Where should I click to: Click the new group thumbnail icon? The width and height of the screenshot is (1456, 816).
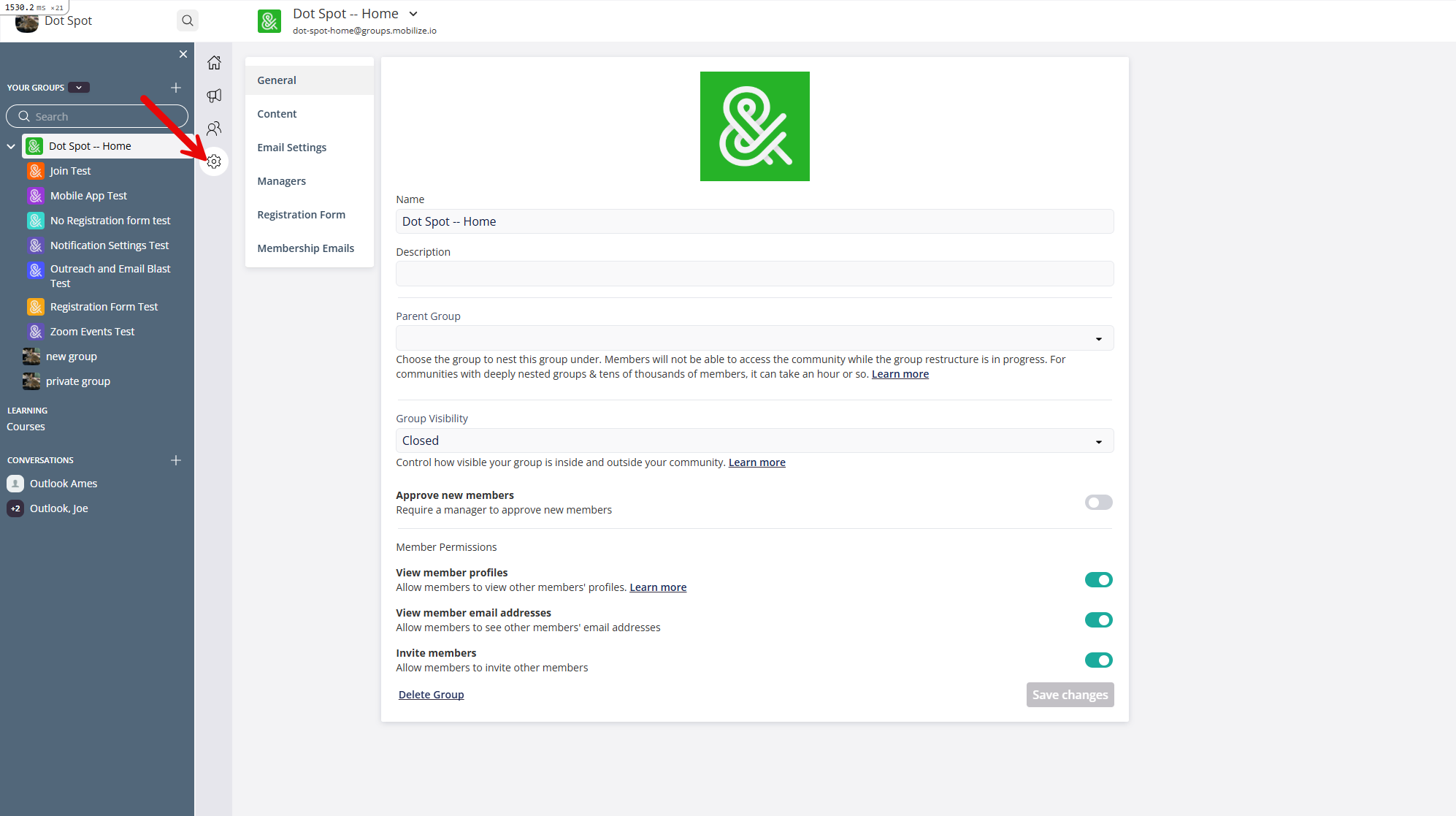[x=31, y=356]
